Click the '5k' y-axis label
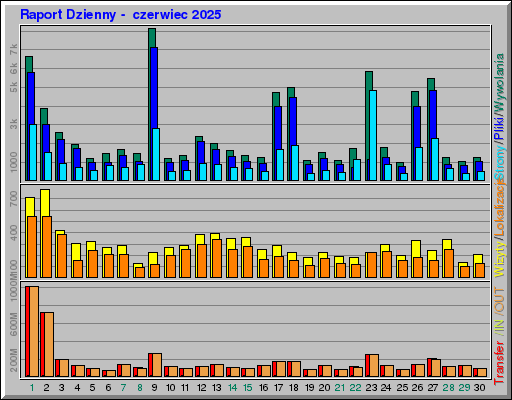Screen dimensions: 512x400 tap(14, 87)
